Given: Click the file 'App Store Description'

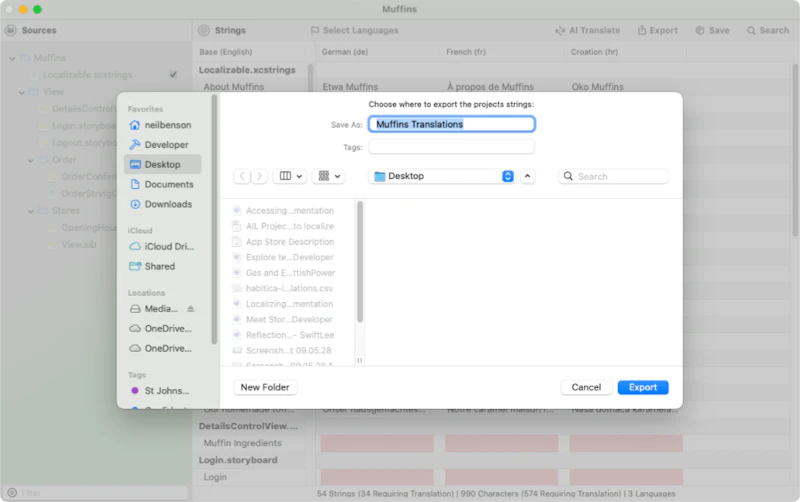Looking at the screenshot, I should point(290,242).
